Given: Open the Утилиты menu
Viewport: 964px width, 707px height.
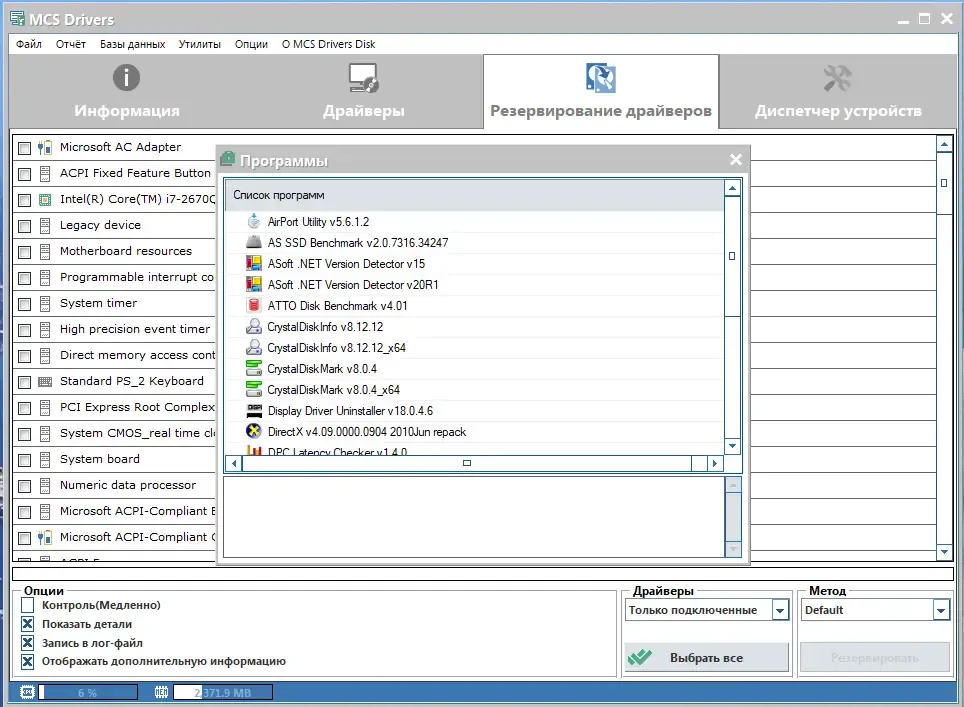Looking at the screenshot, I should tap(200, 44).
